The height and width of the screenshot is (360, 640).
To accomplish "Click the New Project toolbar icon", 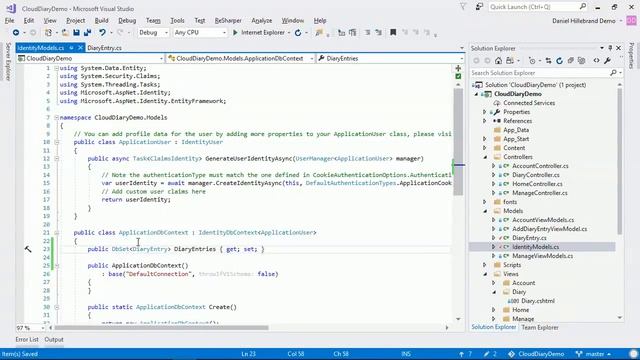I will pyautogui.click(x=48, y=33).
